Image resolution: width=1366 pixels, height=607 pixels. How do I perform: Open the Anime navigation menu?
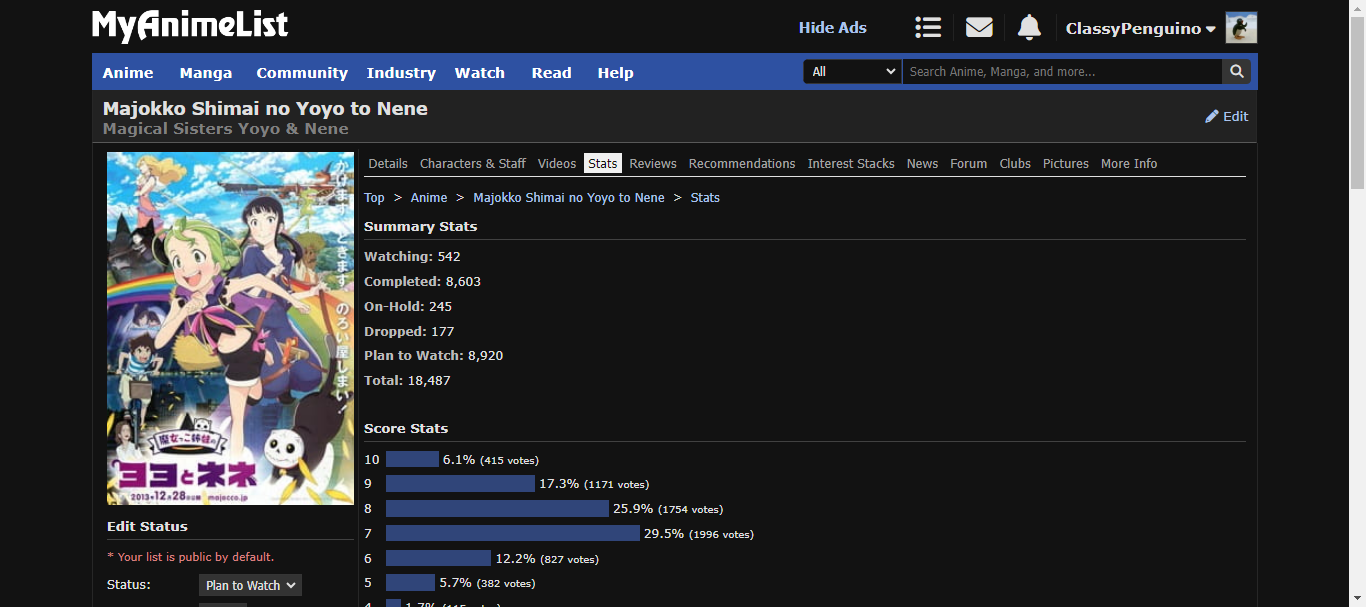[x=128, y=72]
